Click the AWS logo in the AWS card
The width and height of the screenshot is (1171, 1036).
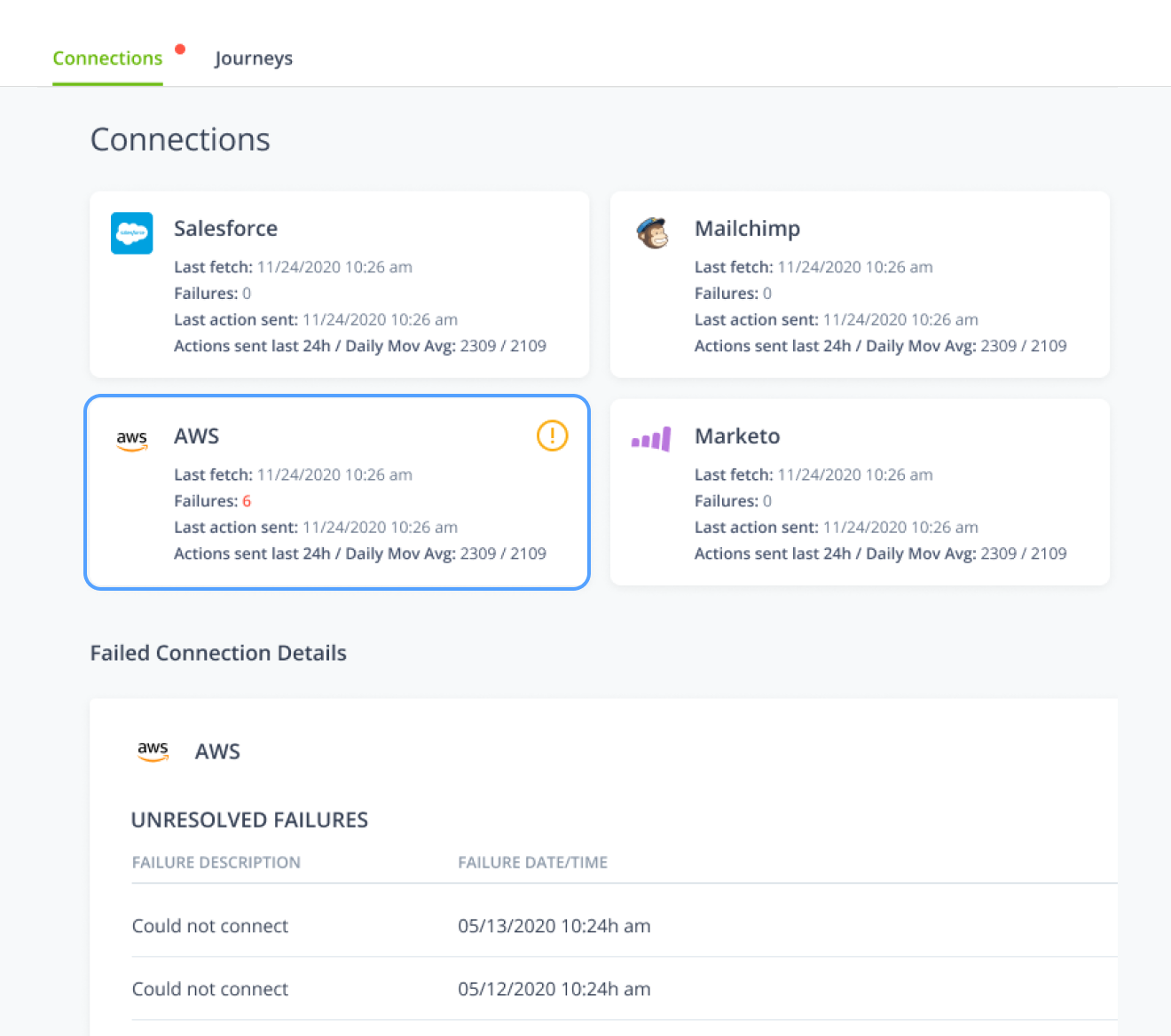point(132,440)
